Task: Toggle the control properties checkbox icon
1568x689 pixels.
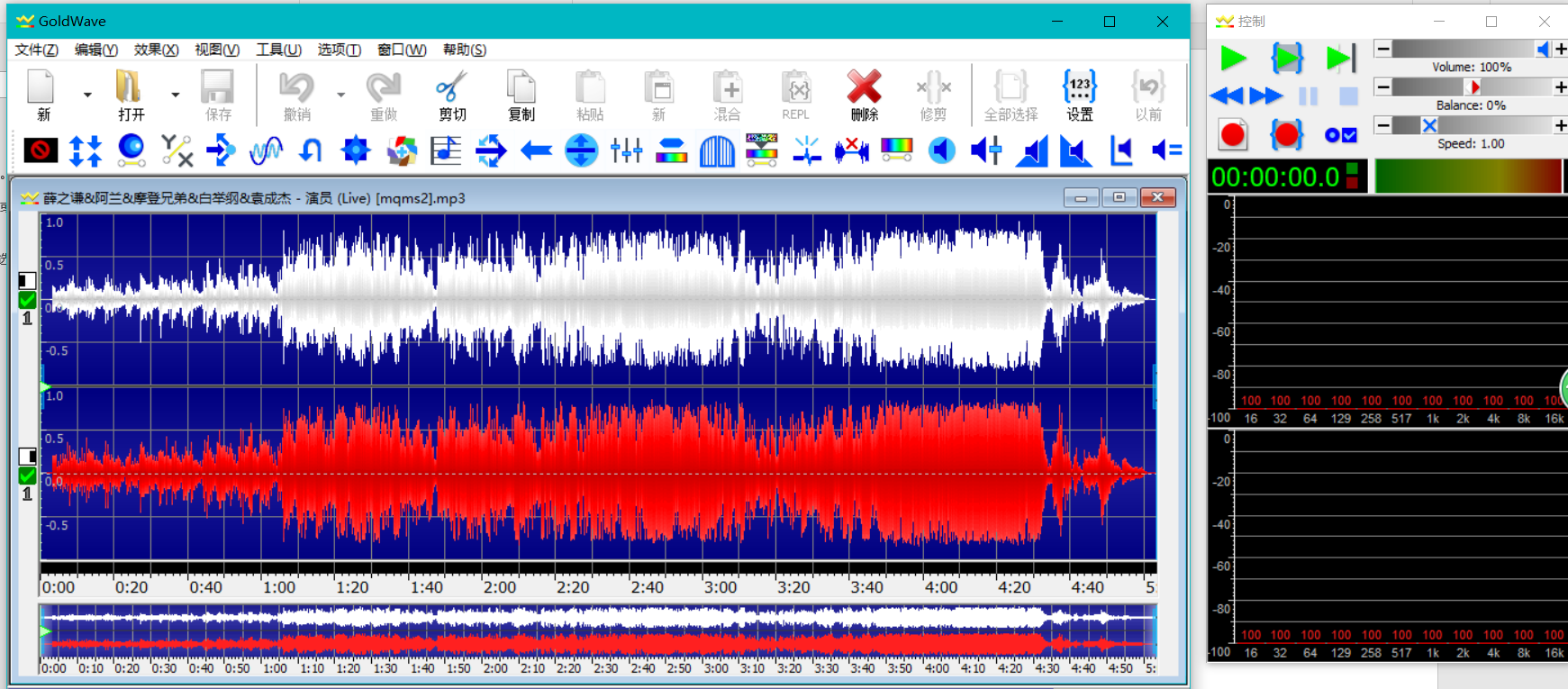Action: pos(1340,135)
